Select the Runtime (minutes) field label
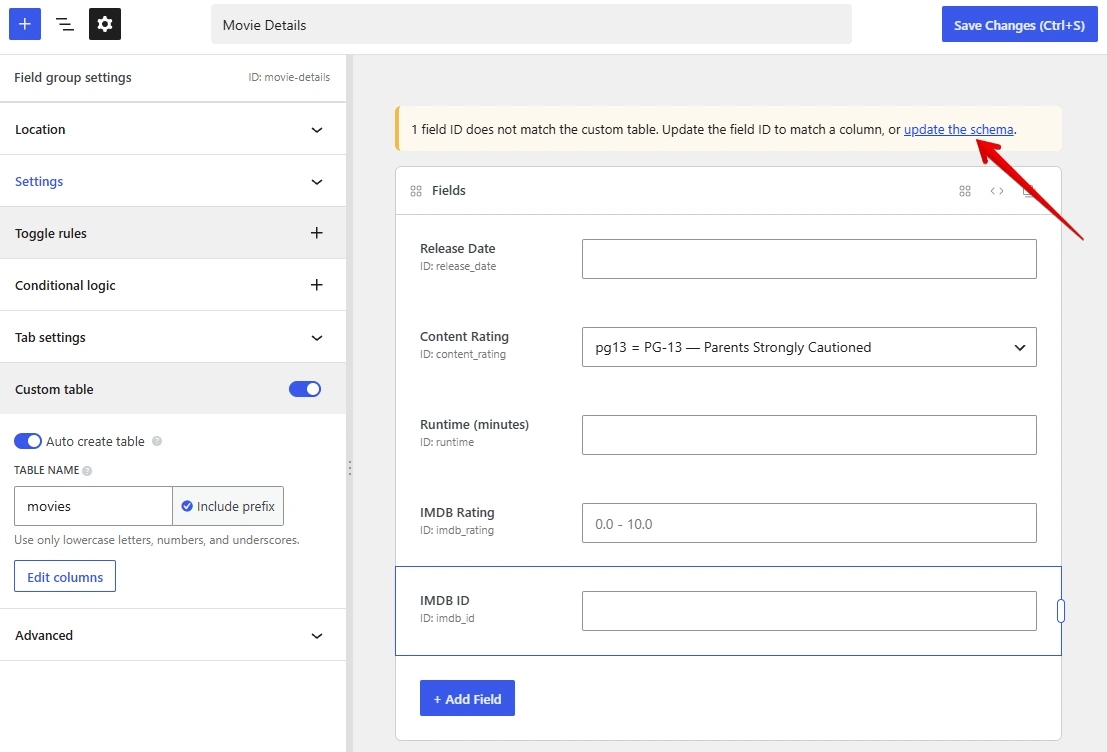Screen dimensions: 1107x752 (x=474, y=424)
